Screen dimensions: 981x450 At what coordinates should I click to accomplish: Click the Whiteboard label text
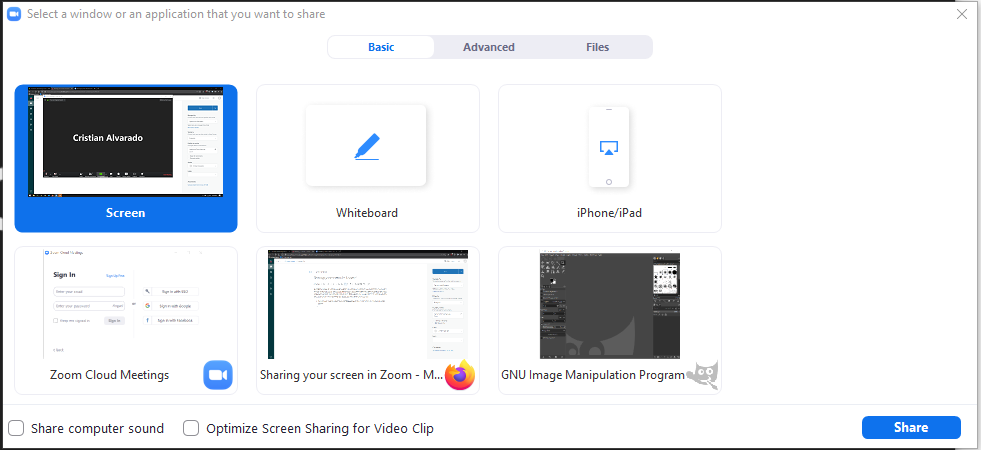[367, 213]
